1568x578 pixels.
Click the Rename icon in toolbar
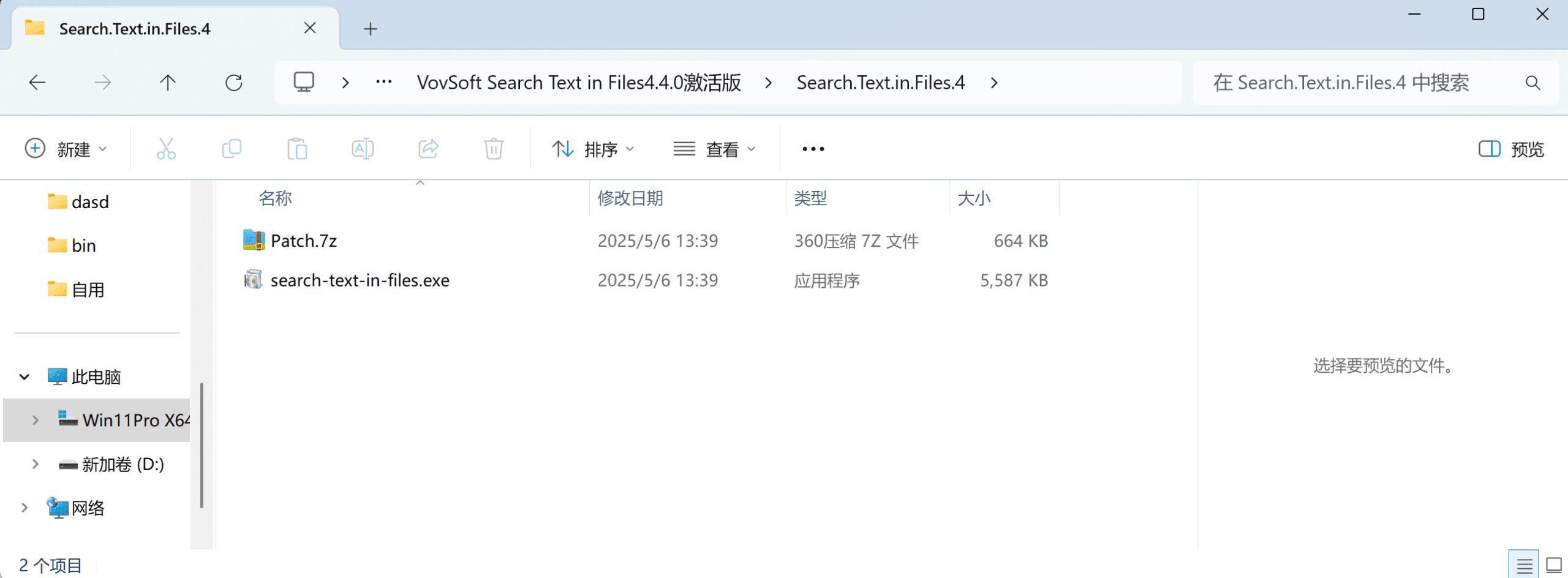pos(363,149)
